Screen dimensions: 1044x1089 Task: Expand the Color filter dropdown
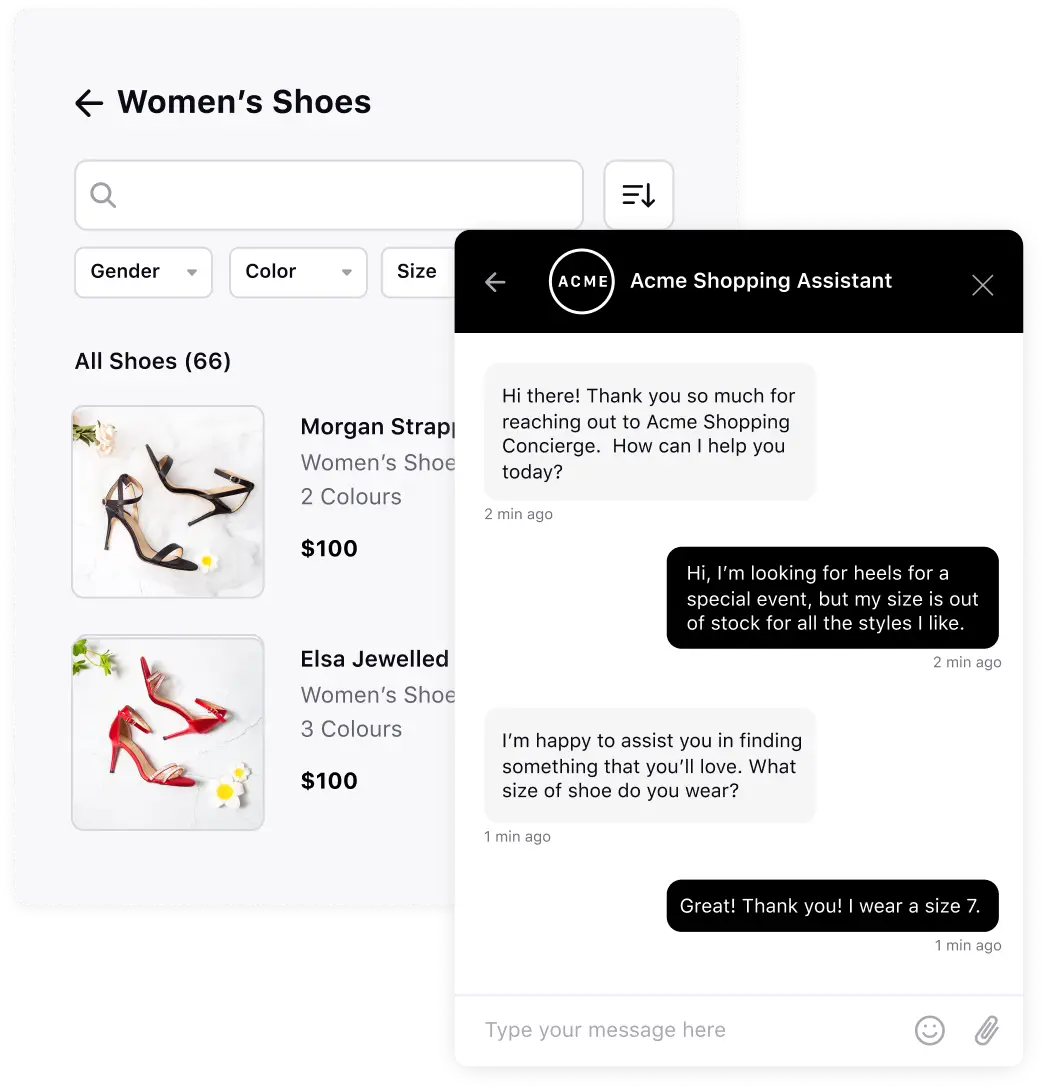[x=298, y=272]
